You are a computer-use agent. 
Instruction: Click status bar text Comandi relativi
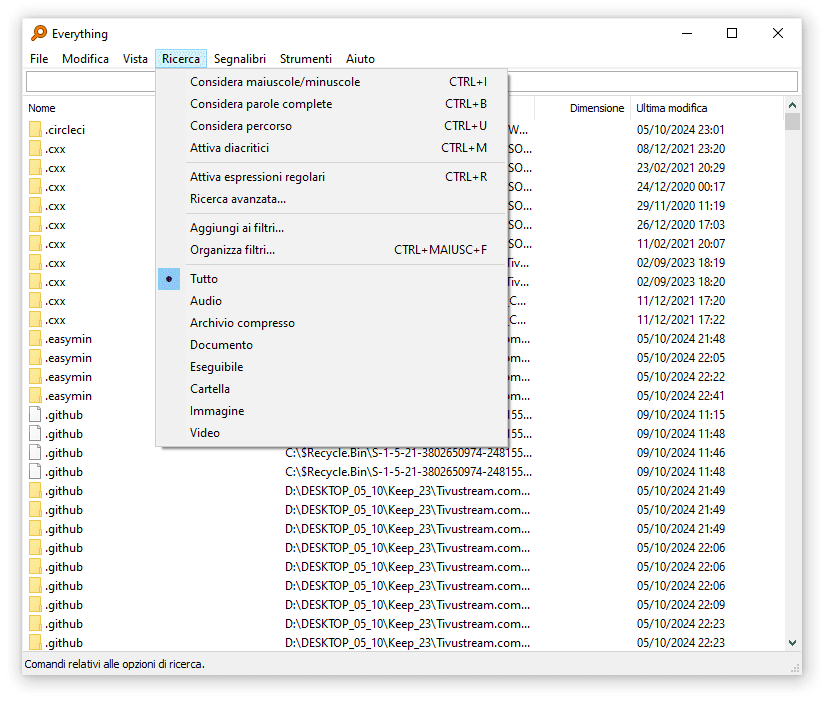pos(114,664)
